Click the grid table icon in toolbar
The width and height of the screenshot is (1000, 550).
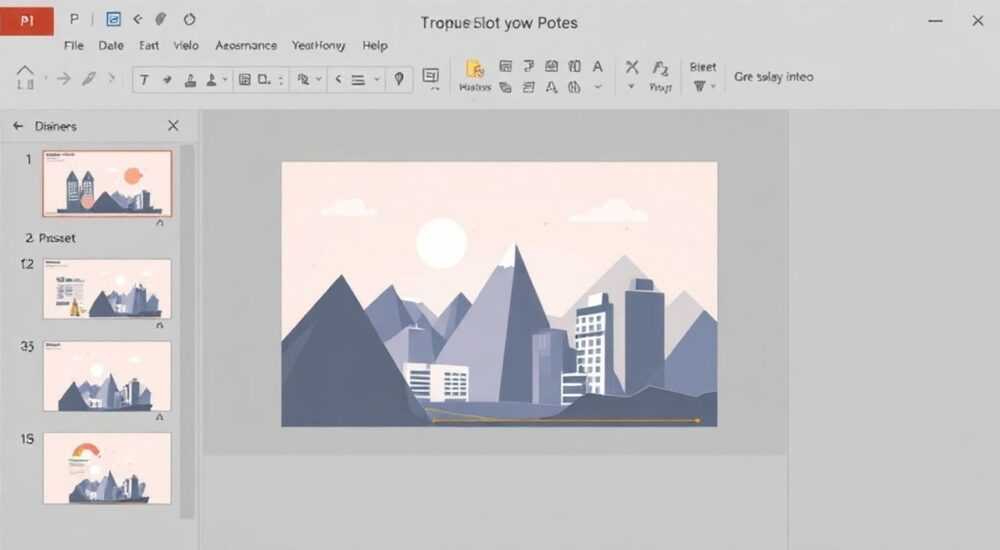coord(244,80)
